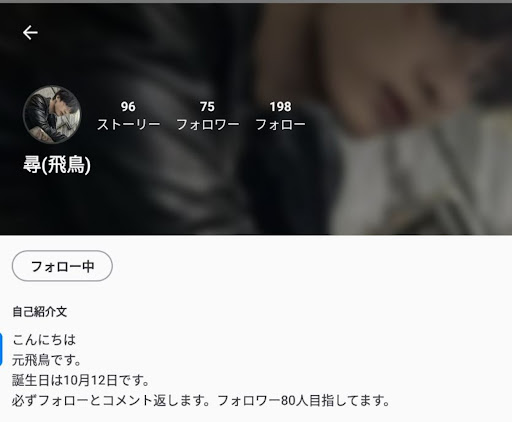This screenshot has width=512, height=422.
Task: Open the circular profile avatar photo
Action: tap(52, 115)
